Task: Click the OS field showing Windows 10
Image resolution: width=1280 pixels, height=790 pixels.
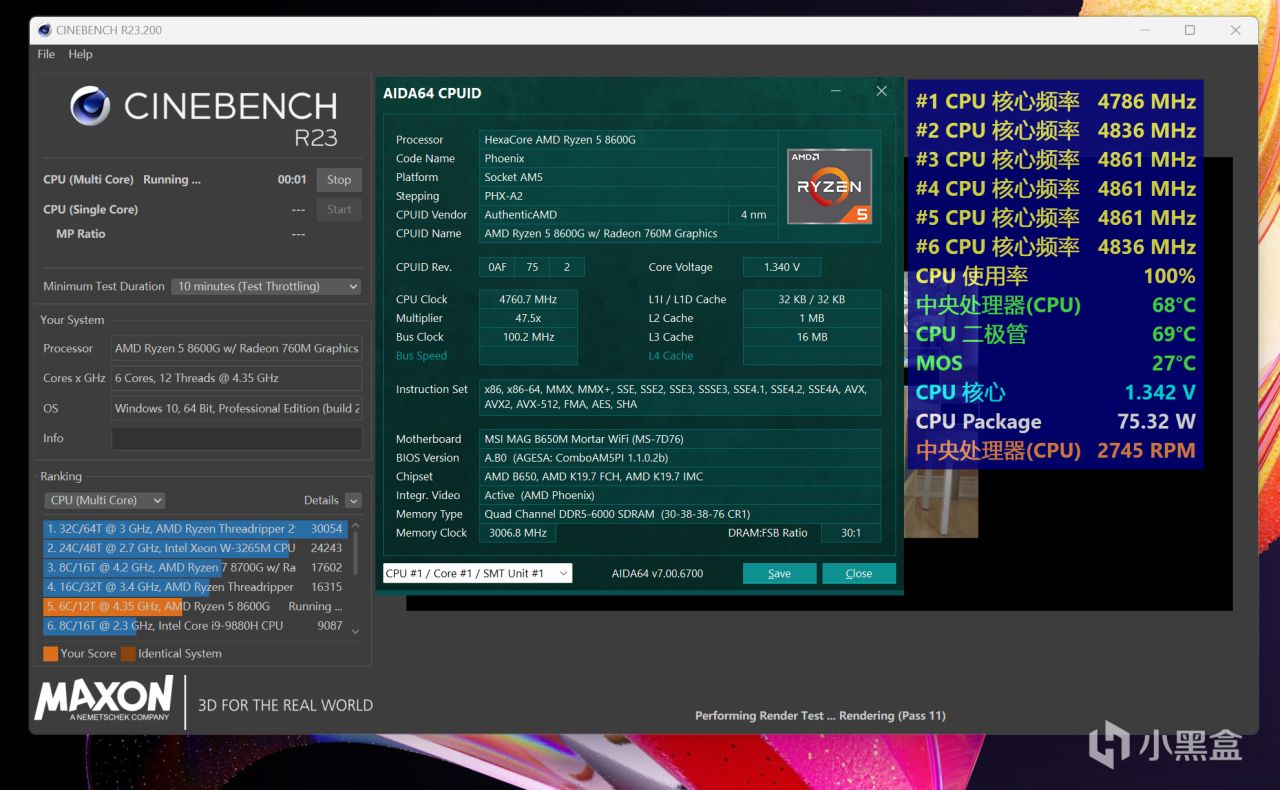Action: 237,408
